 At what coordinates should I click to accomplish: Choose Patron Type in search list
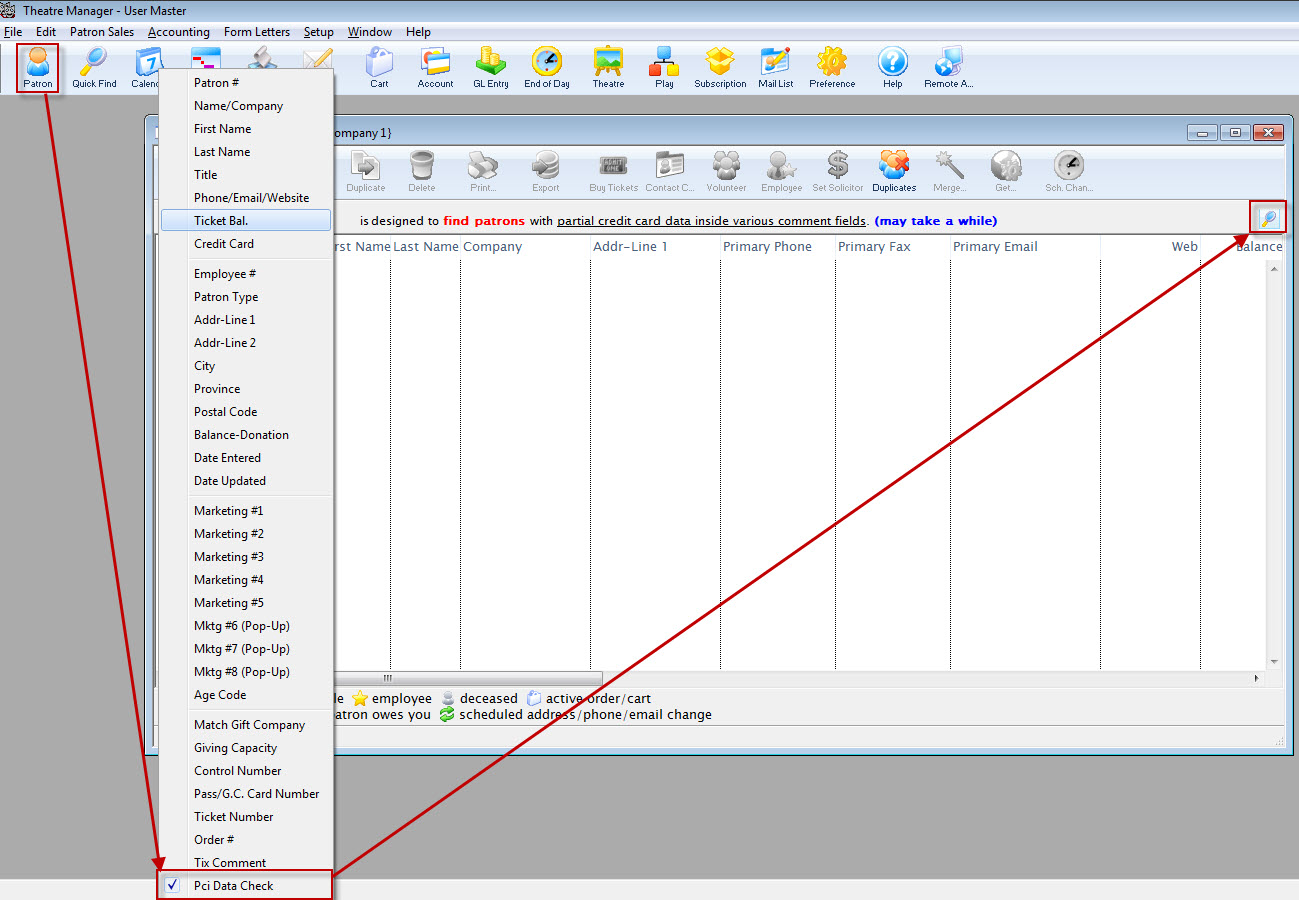245,297
